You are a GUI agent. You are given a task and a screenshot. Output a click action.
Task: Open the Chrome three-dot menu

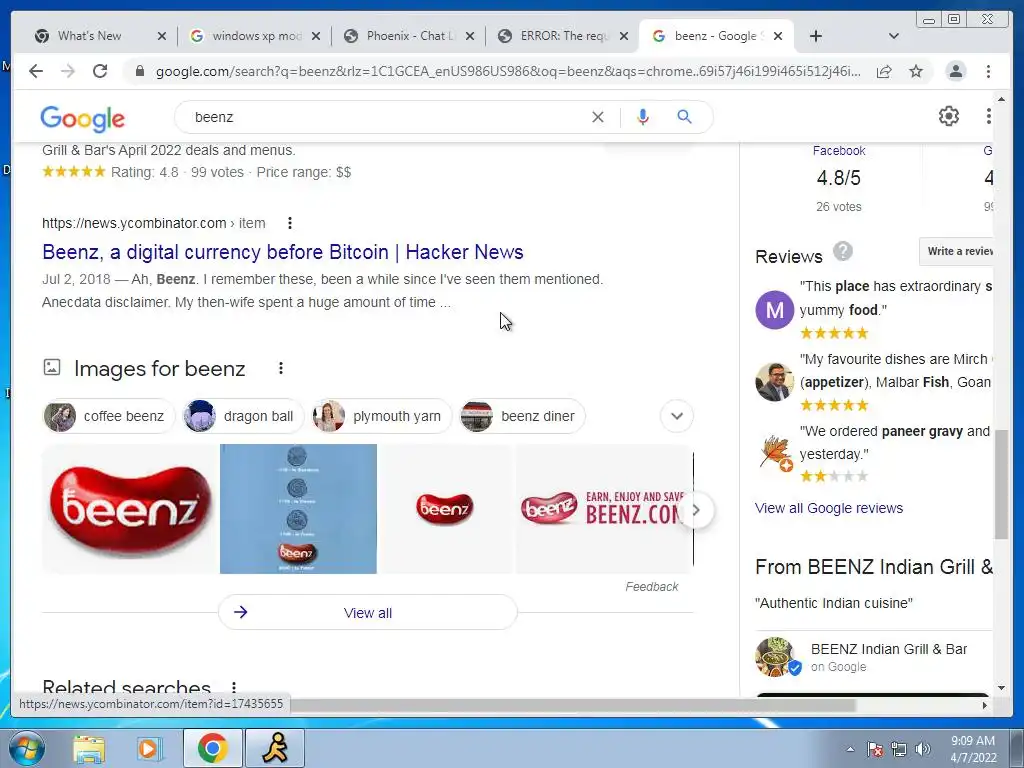pyautogui.click(x=988, y=71)
